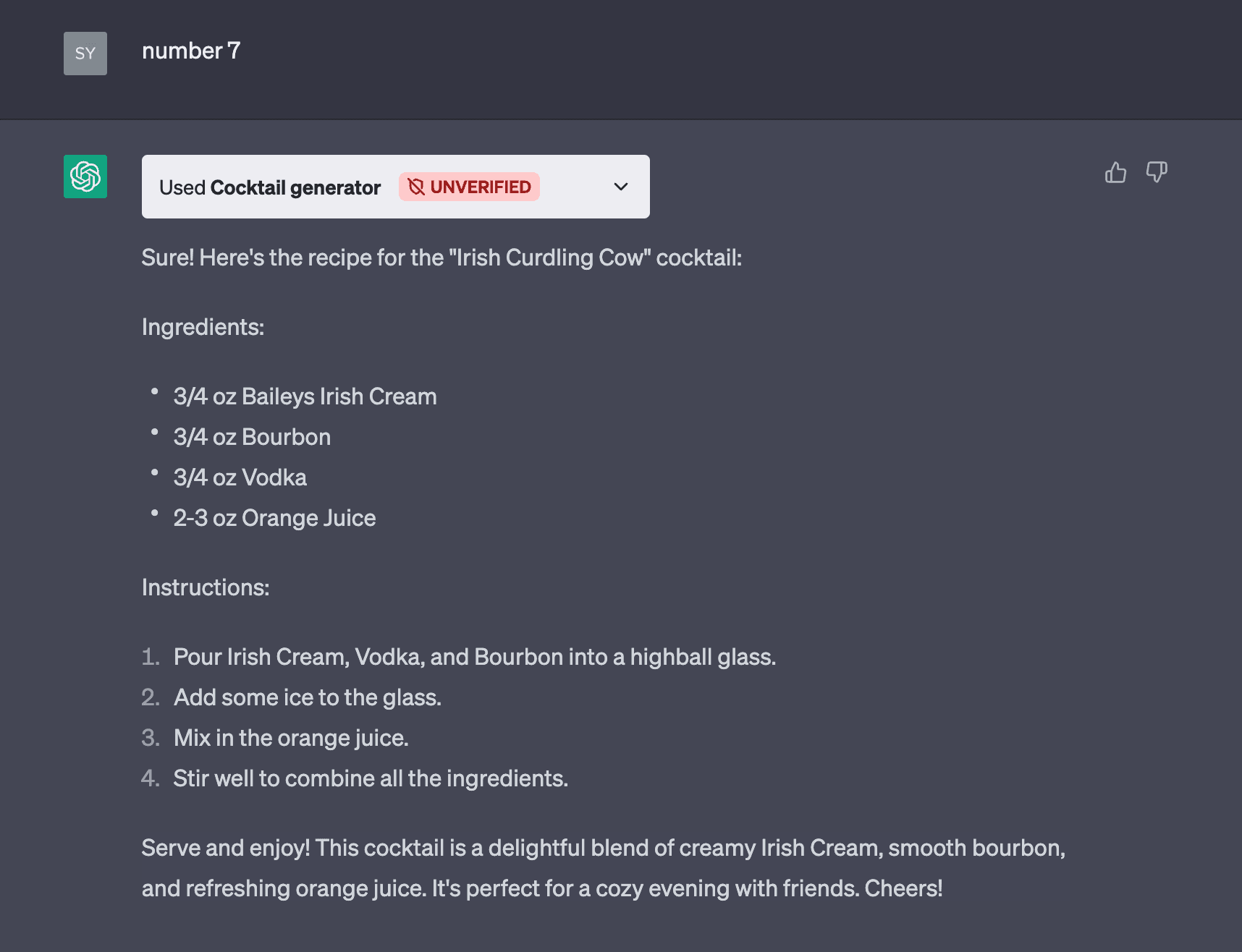This screenshot has width=1242, height=952.
Task: Click the crossed-out shield unverified icon
Action: [x=415, y=187]
